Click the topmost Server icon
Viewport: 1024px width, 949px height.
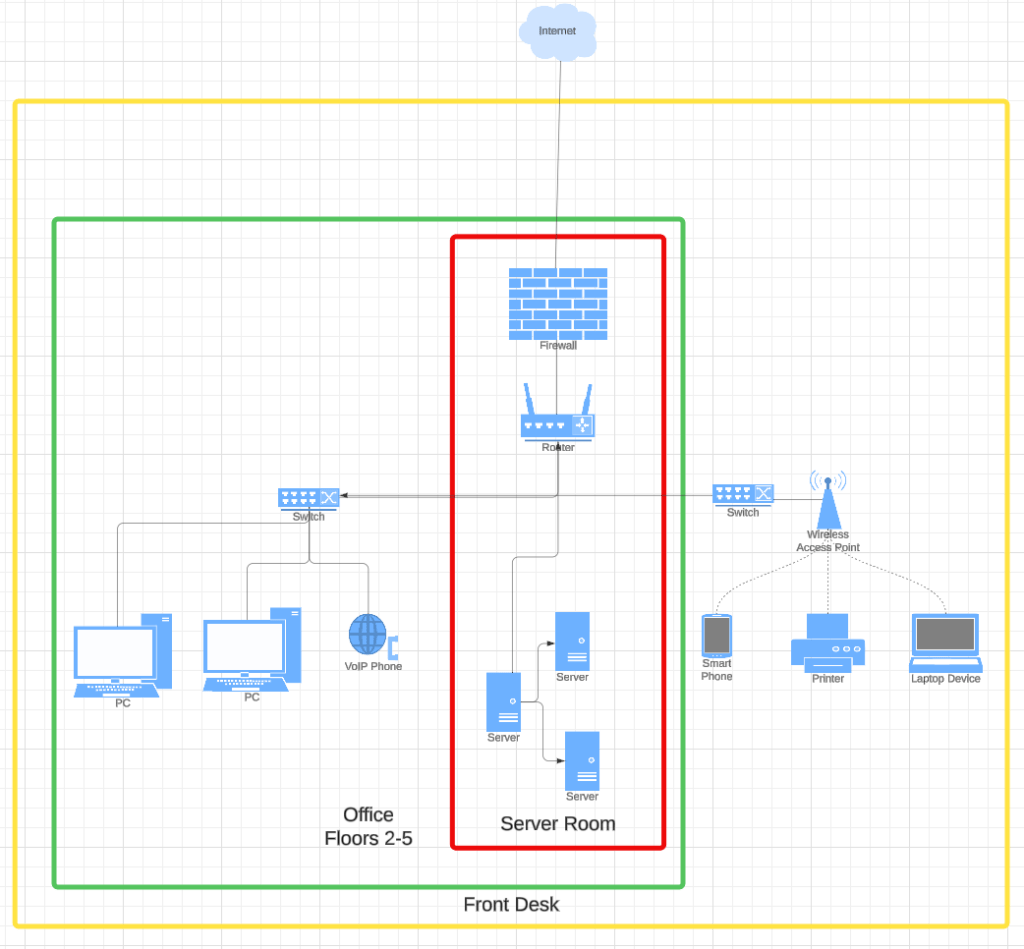click(x=572, y=643)
